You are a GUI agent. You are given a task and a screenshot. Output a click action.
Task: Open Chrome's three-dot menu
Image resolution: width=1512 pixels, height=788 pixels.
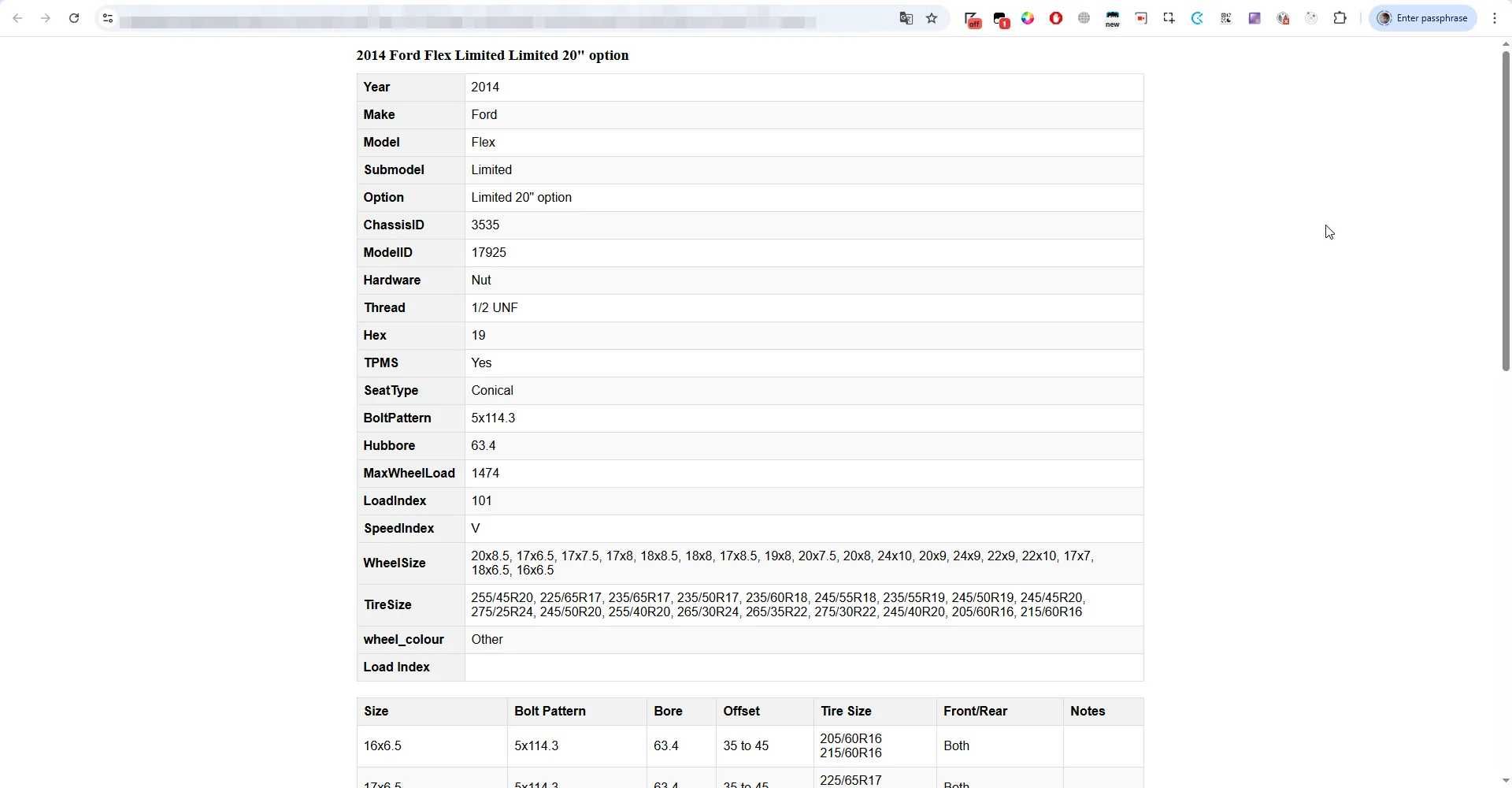[x=1495, y=18]
